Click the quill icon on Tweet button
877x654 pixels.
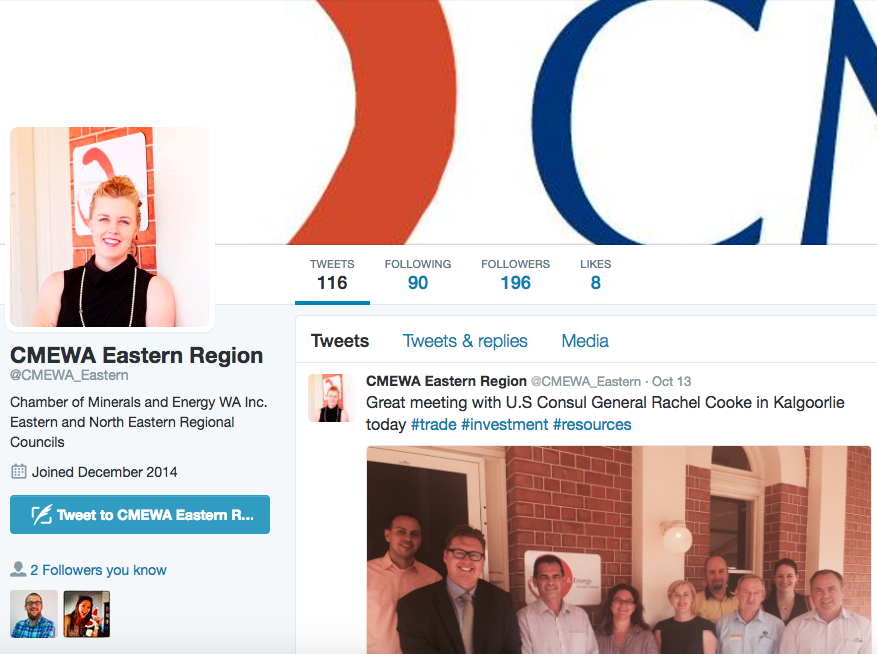click(x=41, y=515)
